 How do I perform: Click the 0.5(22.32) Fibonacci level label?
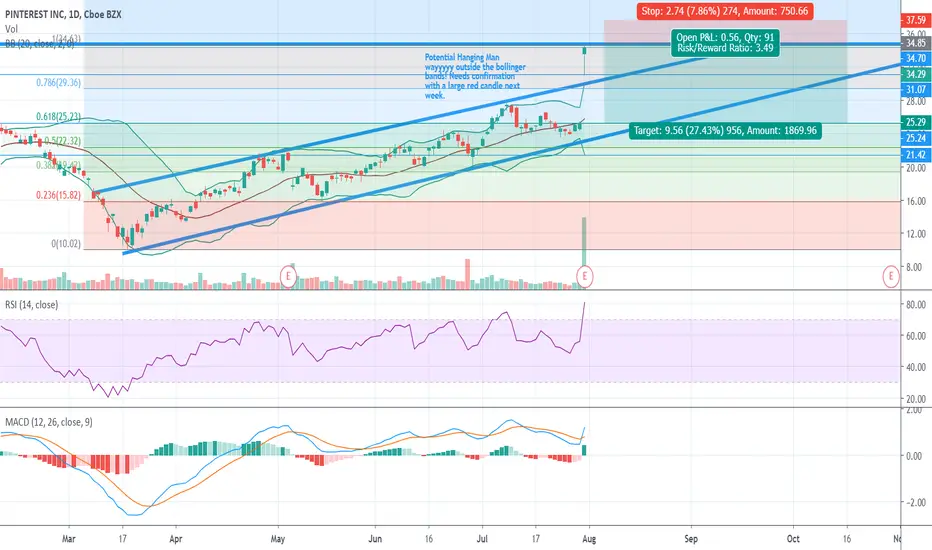coord(62,141)
